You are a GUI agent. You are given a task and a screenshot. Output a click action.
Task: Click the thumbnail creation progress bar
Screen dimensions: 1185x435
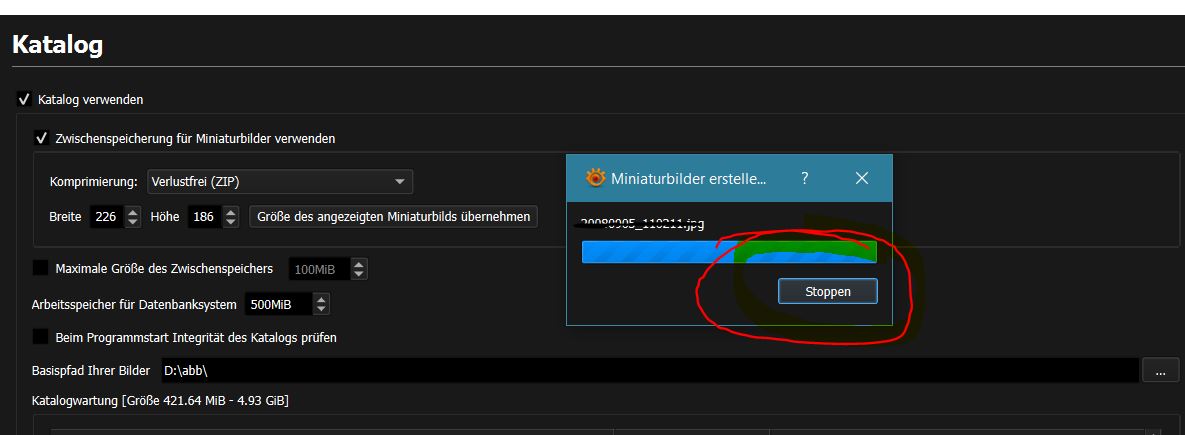(729, 251)
